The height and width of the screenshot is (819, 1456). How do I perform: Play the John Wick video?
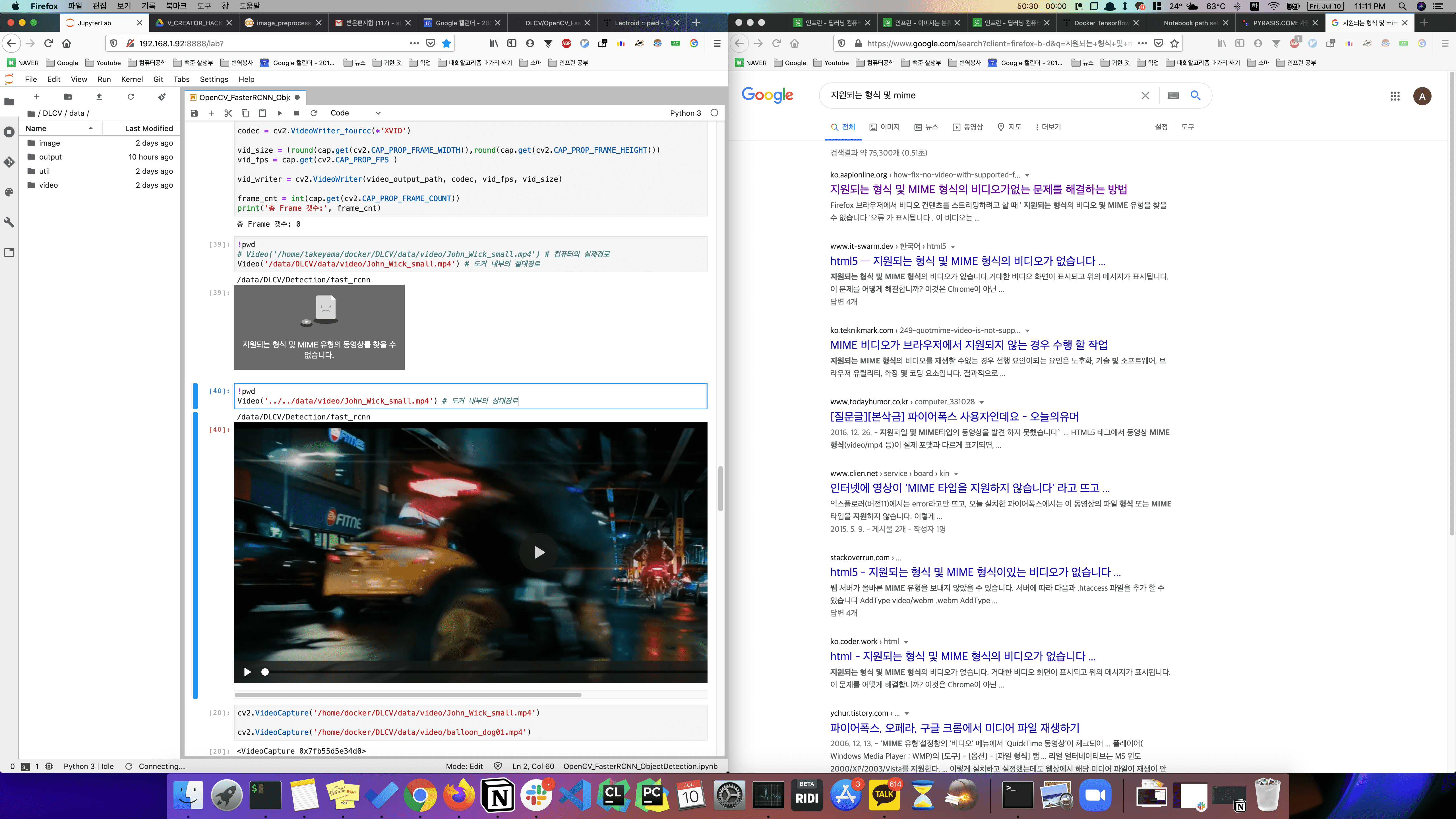pos(539,552)
